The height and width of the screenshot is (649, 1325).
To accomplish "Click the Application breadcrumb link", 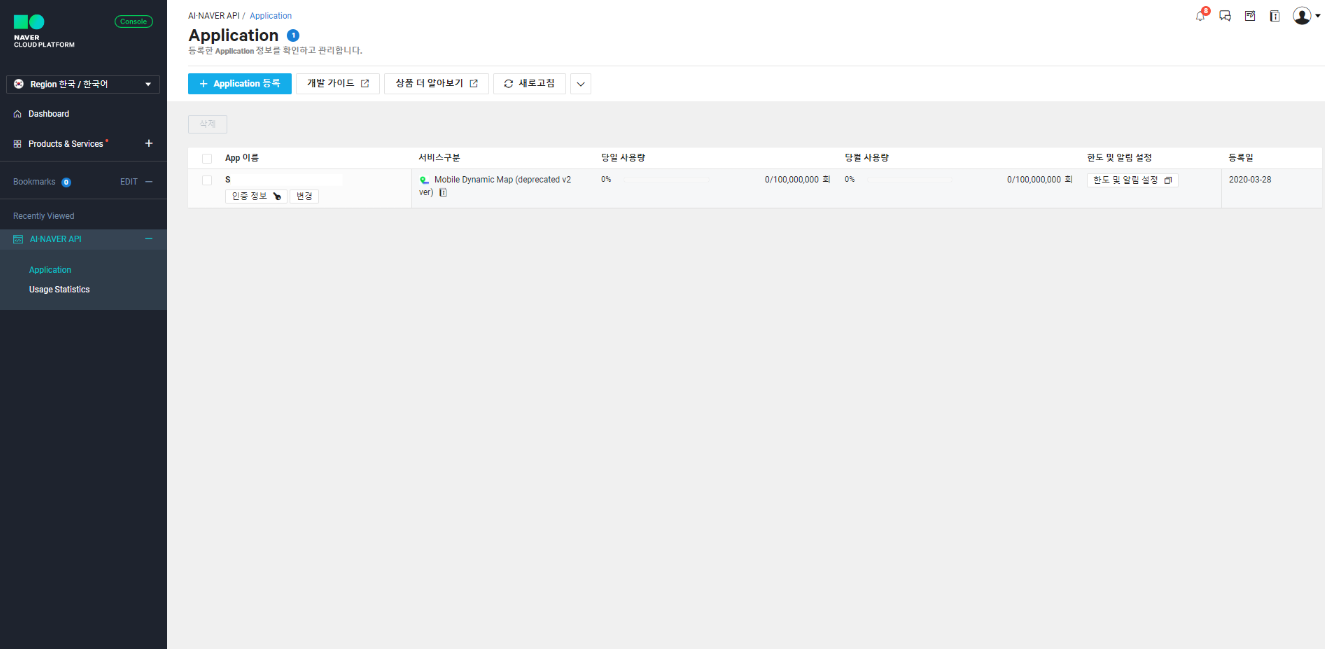I will tap(271, 16).
